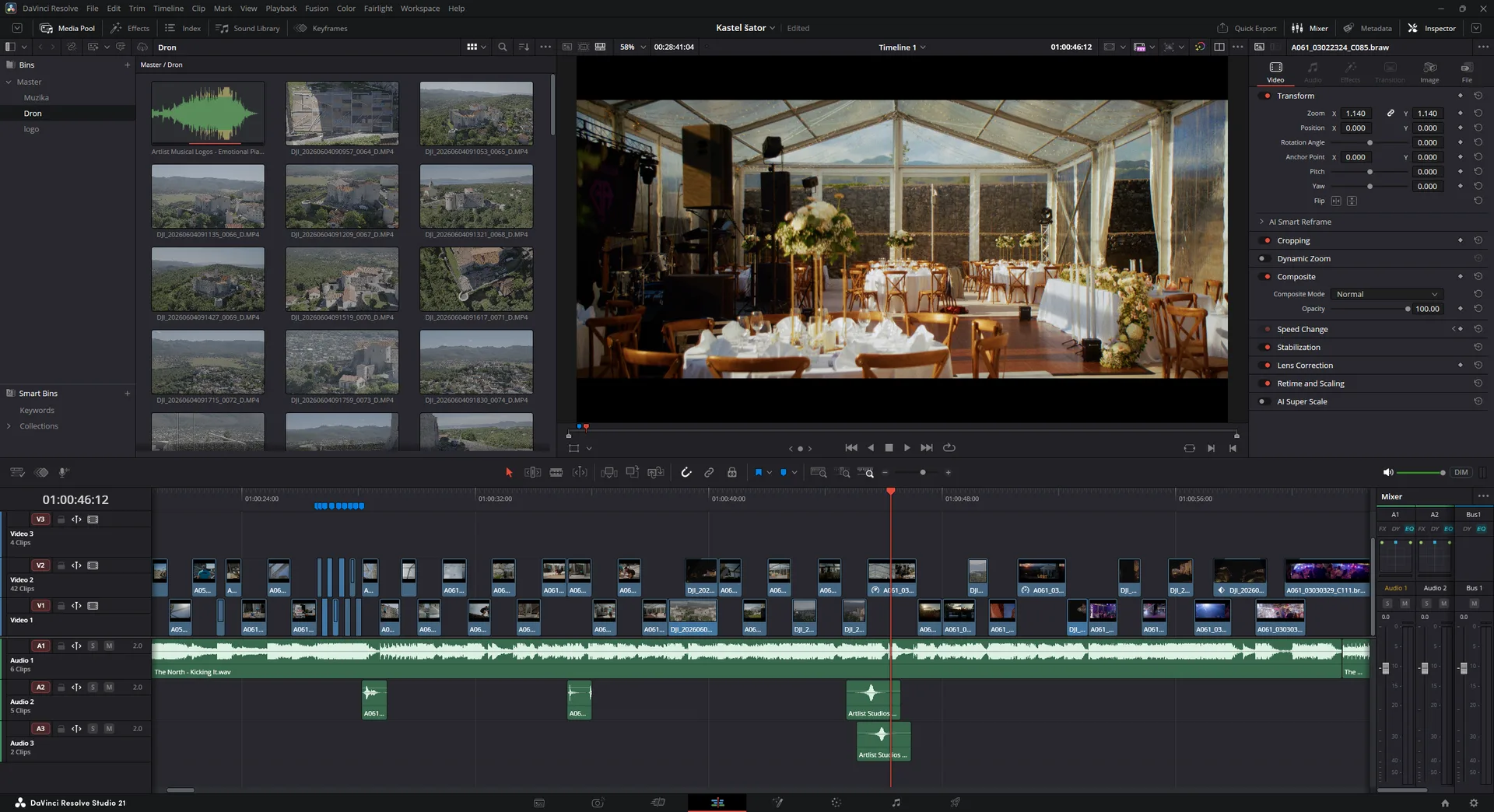The image size is (1494, 812).
Task: Open the Fairlight page music note icon
Action: tap(896, 803)
